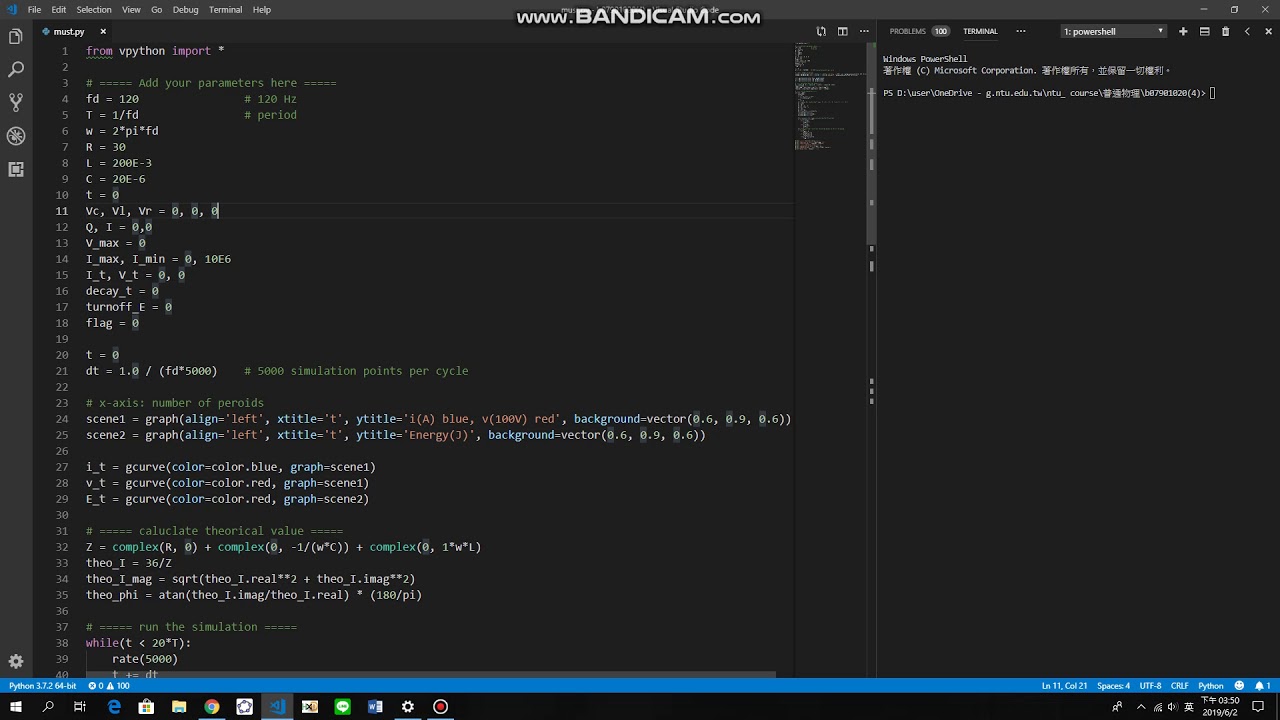Split the editor to the right
Screen dimensions: 1280x720
(x=843, y=31)
